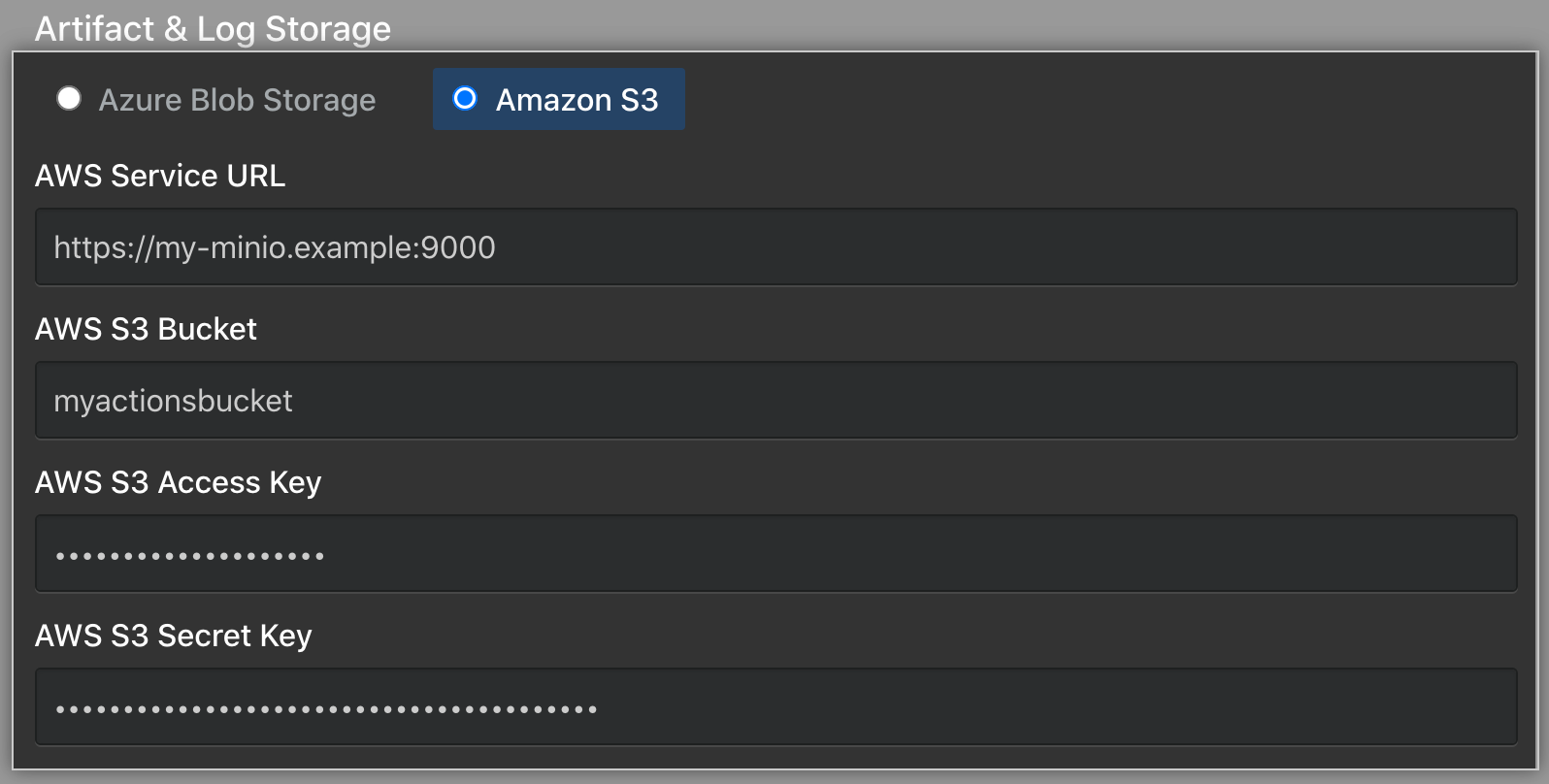This screenshot has width=1549, height=784.
Task: Click the empty radio circle beside Azure Blob Storage
Action: click(x=69, y=99)
